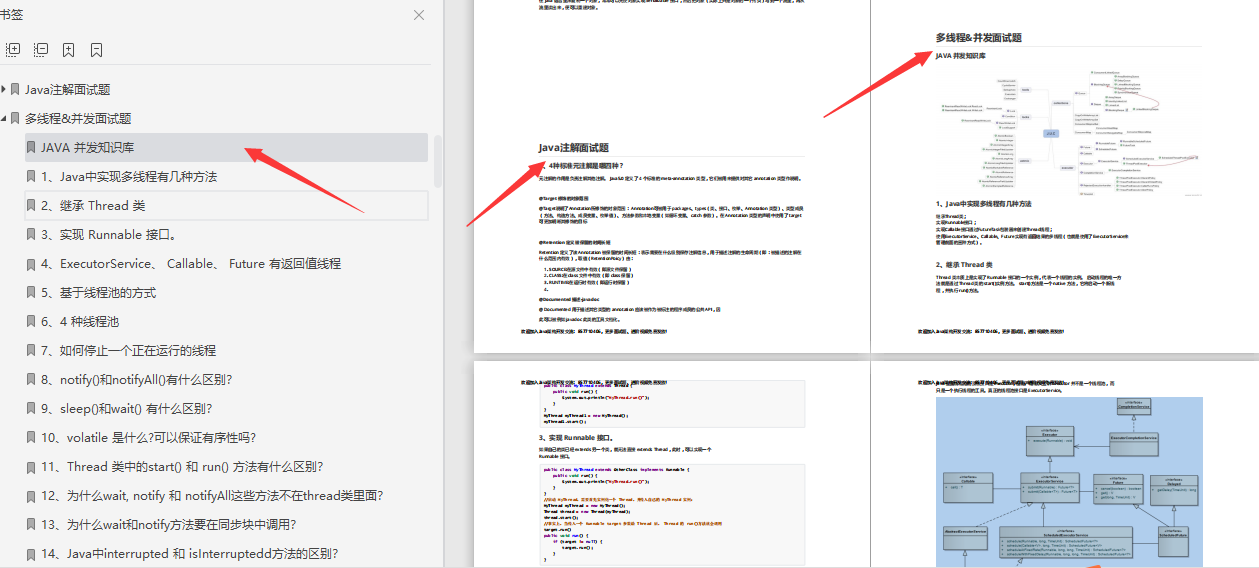Collapse the 多线程&并发面试题 bookmark node
This screenshot has height=568, width=1259.
coord(5,118)
